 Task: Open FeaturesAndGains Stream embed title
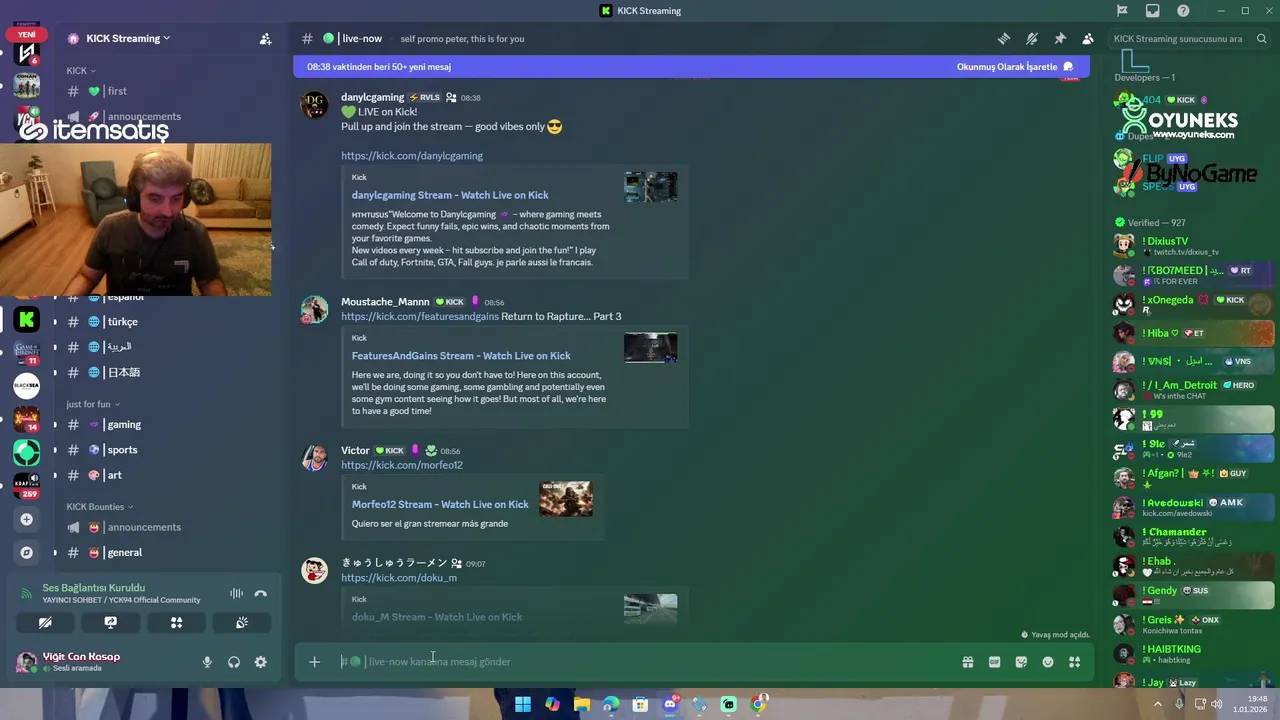[461, 356]
